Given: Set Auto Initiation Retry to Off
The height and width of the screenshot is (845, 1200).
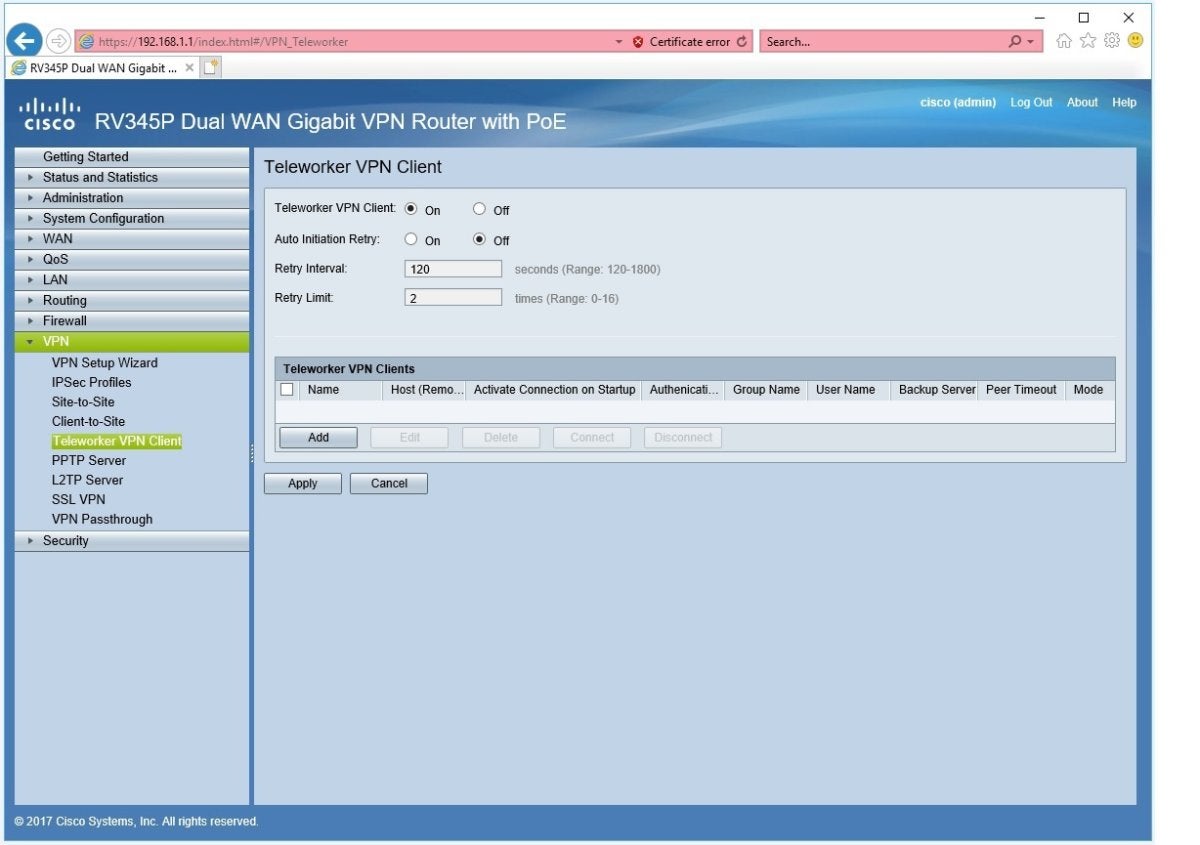Looking at the screenshot, I should coord(479,239).
